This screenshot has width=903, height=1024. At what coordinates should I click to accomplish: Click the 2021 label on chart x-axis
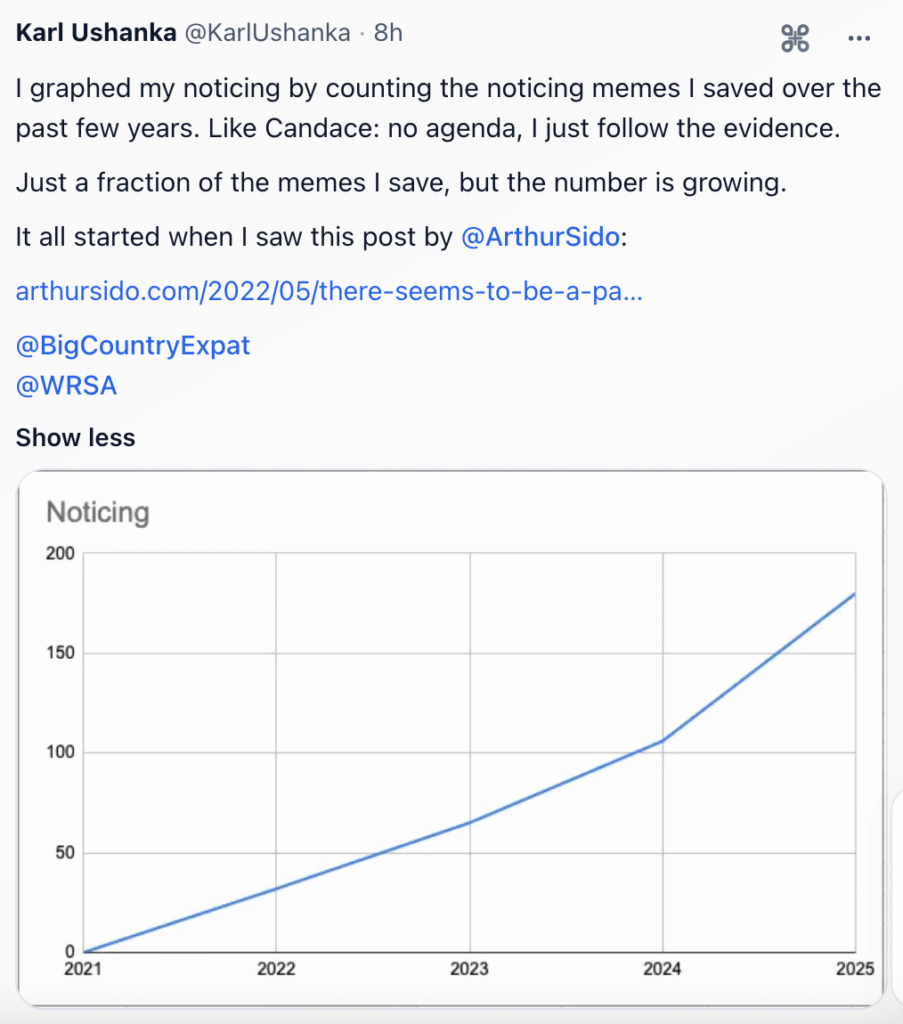[83, 969]
